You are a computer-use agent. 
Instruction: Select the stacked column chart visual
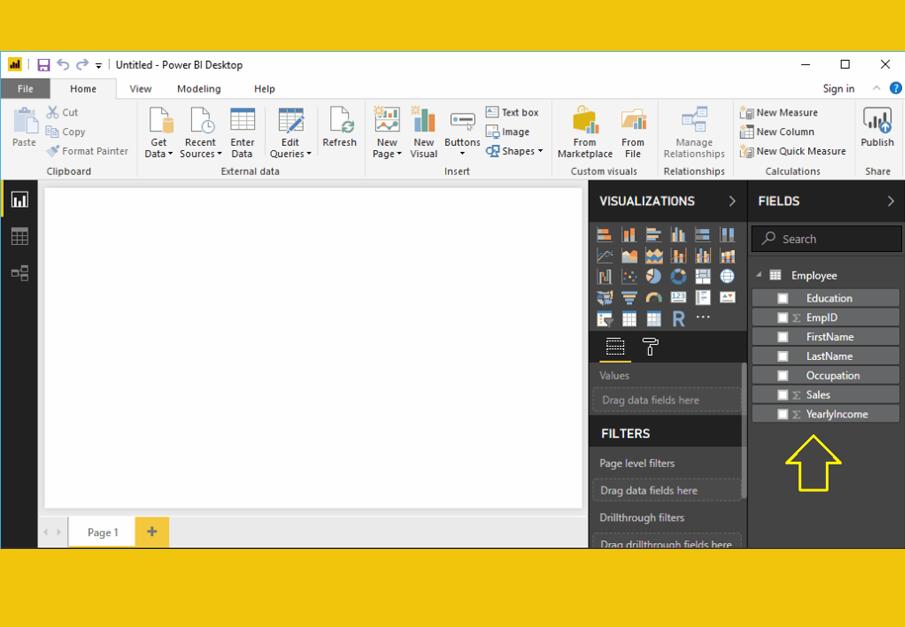point(629,234)
